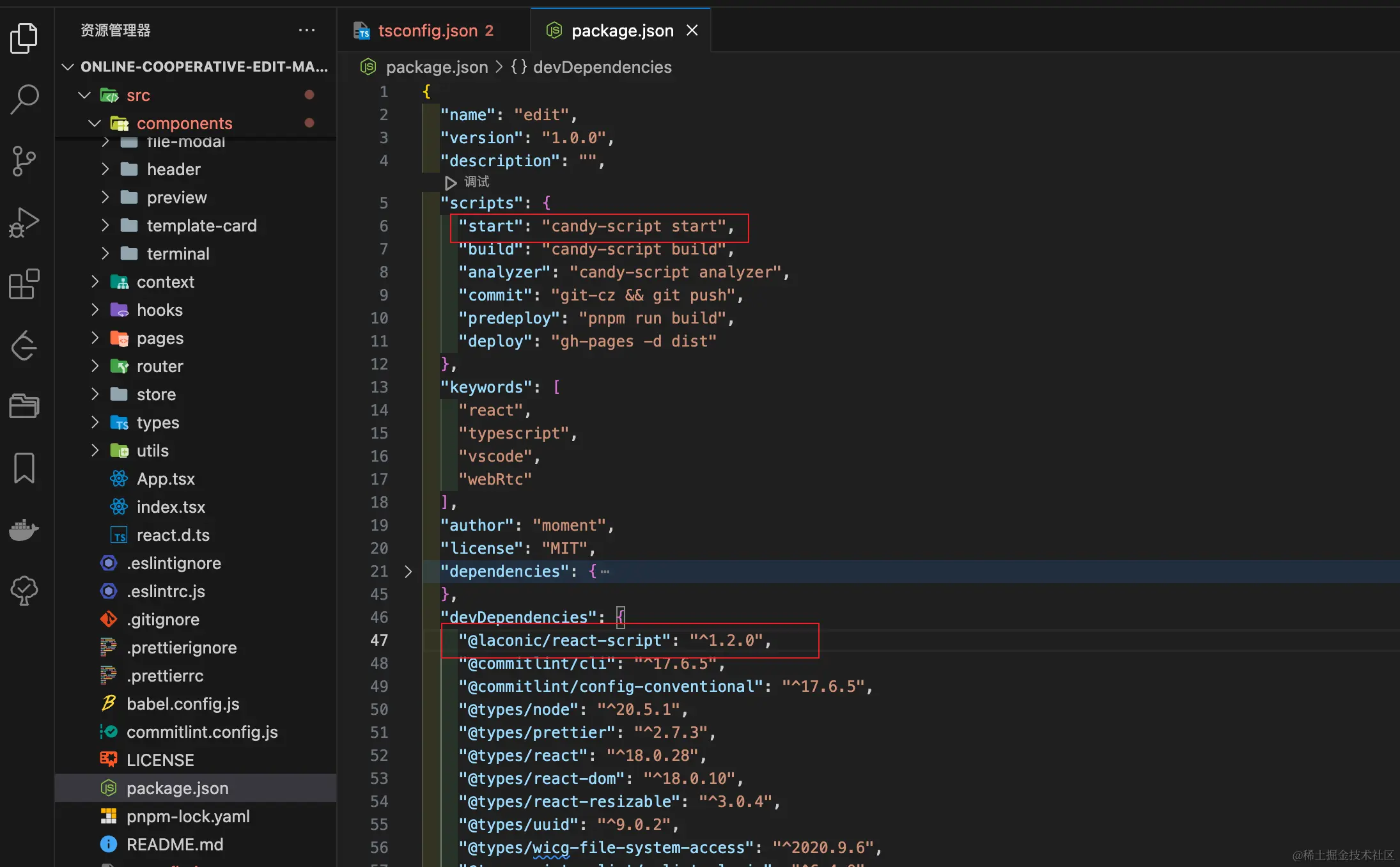Open the Bookmarks icon in activity bar
1400x867 pixels.
pos(24,468)
